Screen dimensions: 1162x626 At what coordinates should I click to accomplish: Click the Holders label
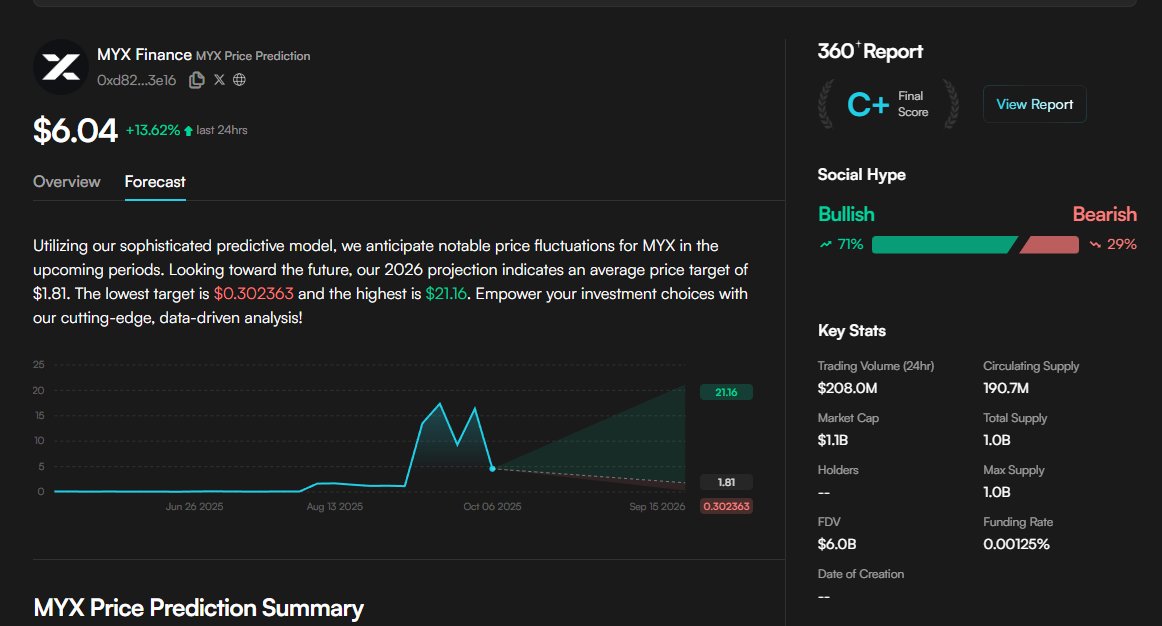coord(838,470)
